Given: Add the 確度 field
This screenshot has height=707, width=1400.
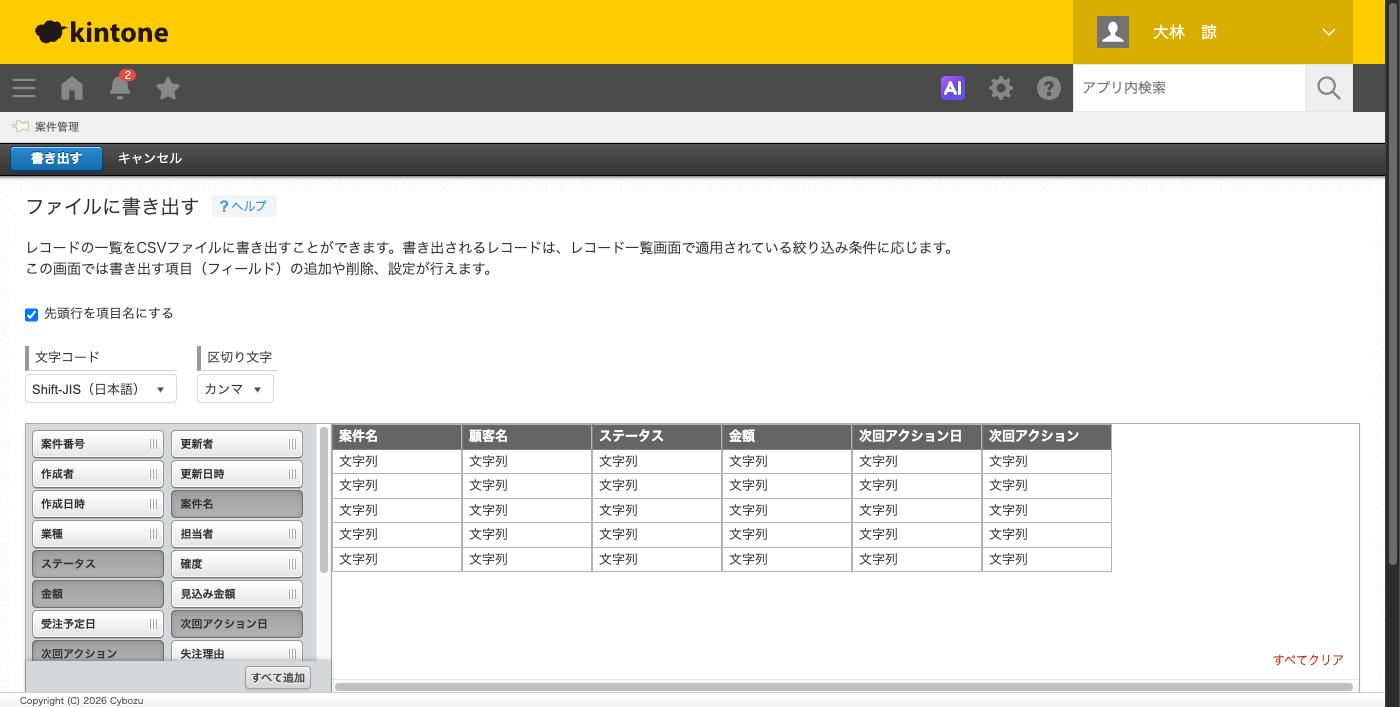Looking at the screenshot, I should (237, 564).
